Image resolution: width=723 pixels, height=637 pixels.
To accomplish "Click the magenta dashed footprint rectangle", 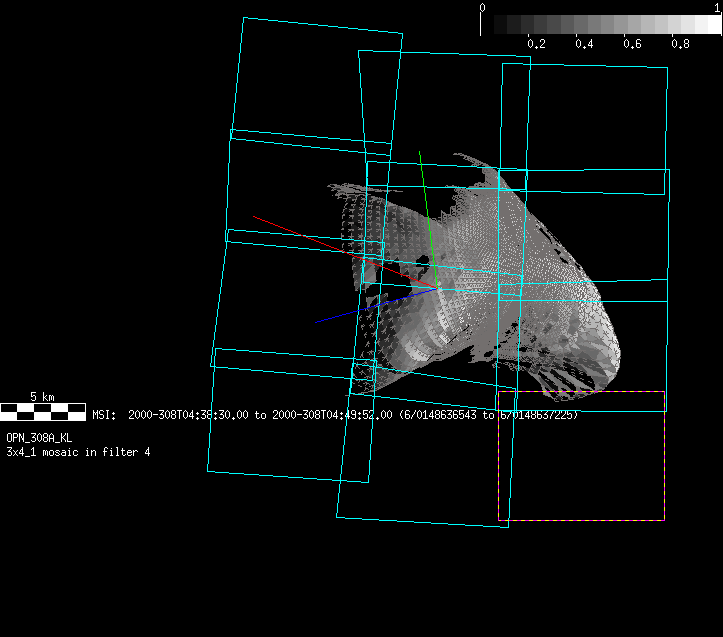I will point(581,519).
